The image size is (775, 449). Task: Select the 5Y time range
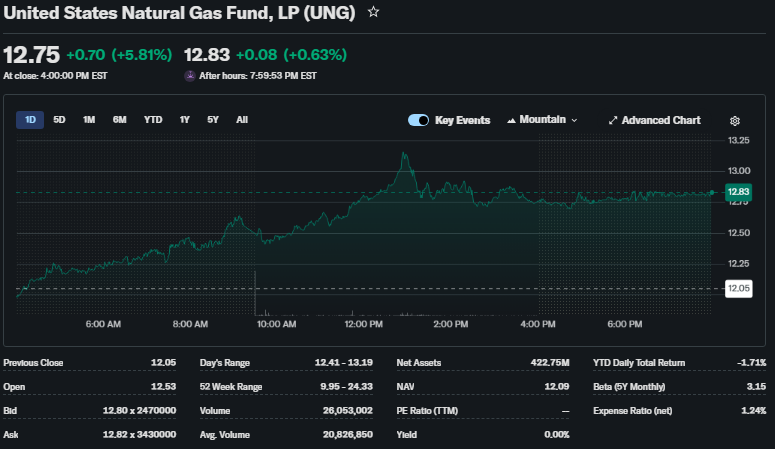tap(213, 120)
